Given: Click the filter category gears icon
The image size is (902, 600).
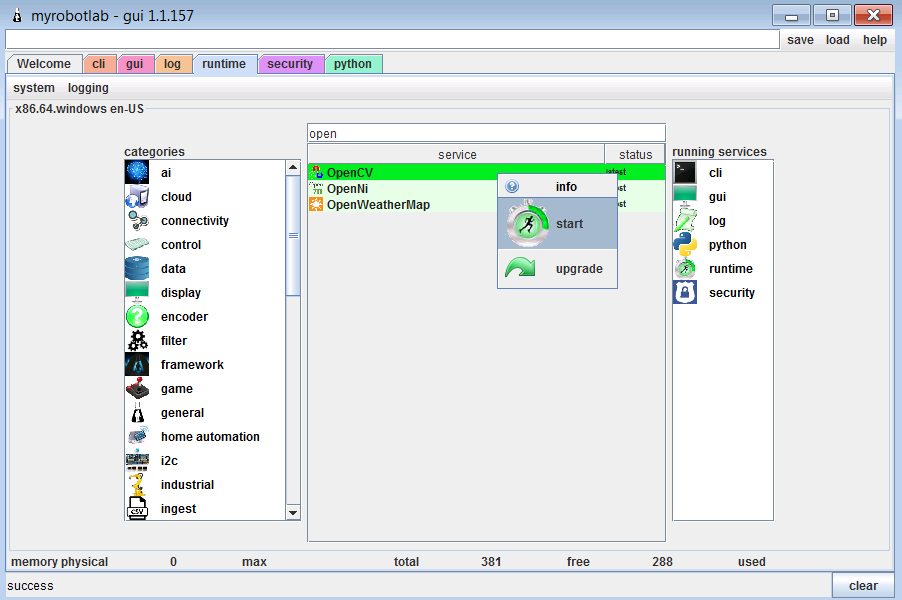Looking at the screenshot, I should click(137, 341).
